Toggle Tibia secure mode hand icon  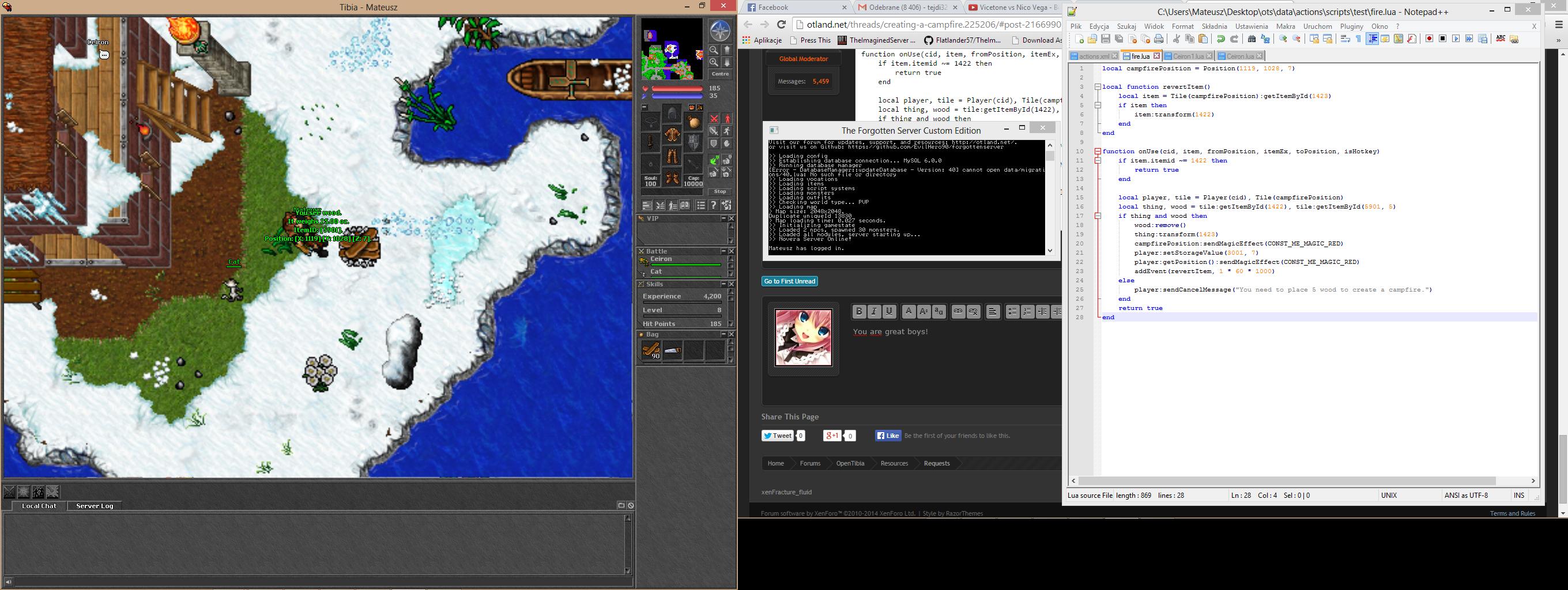point(727,144)
